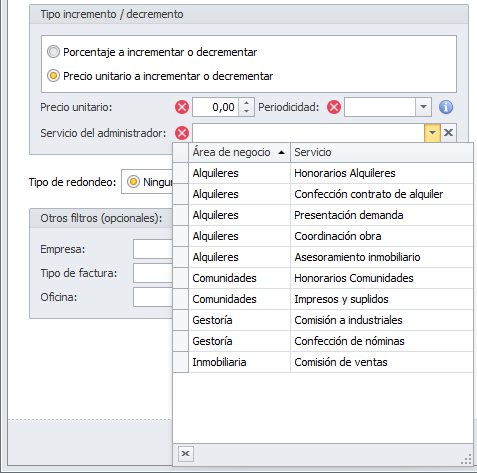Decrease Precio unitario with the down spinner arrow

tap(246, 111)
